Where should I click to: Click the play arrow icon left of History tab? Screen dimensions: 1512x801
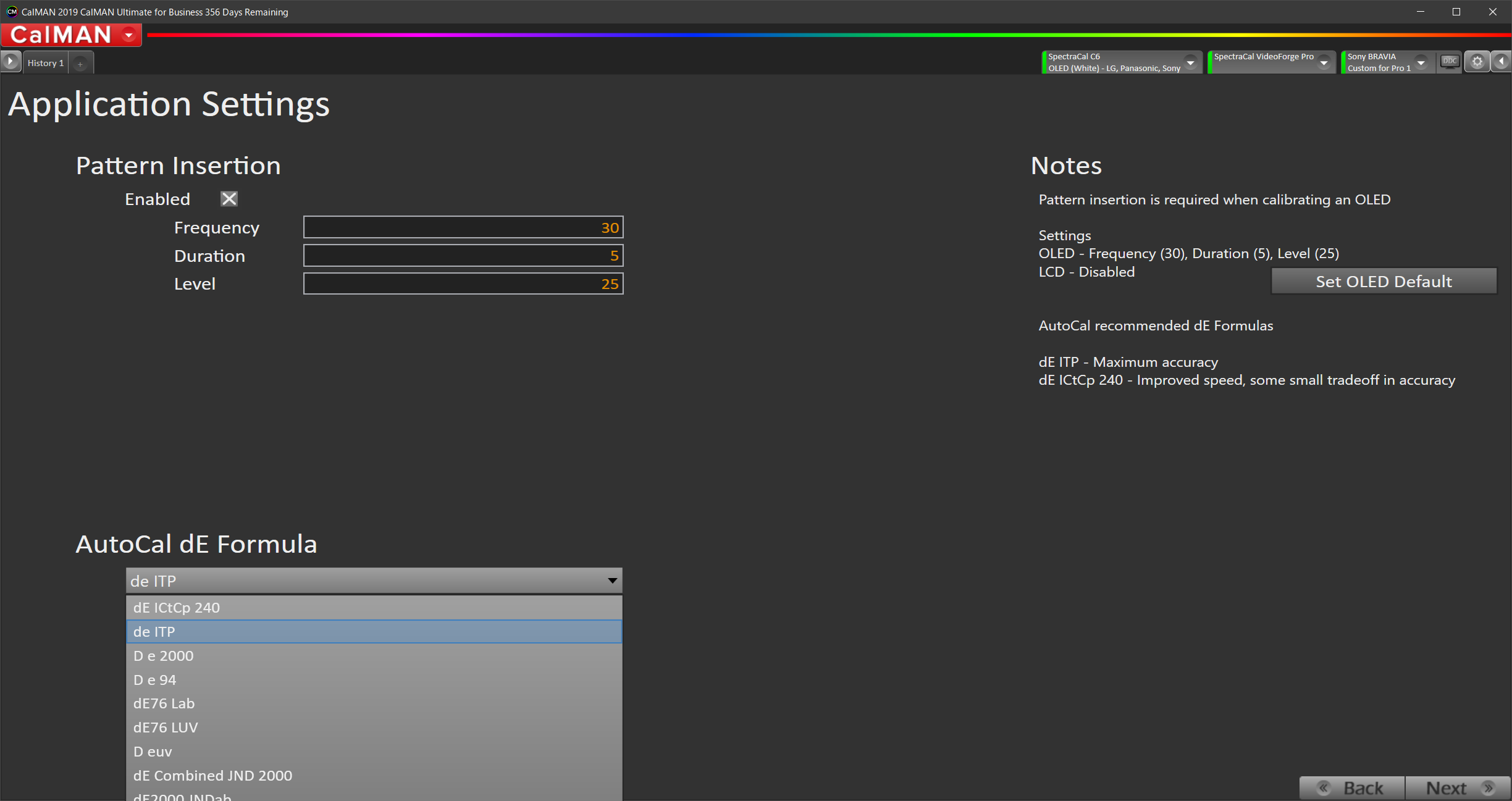click(10, 62)
